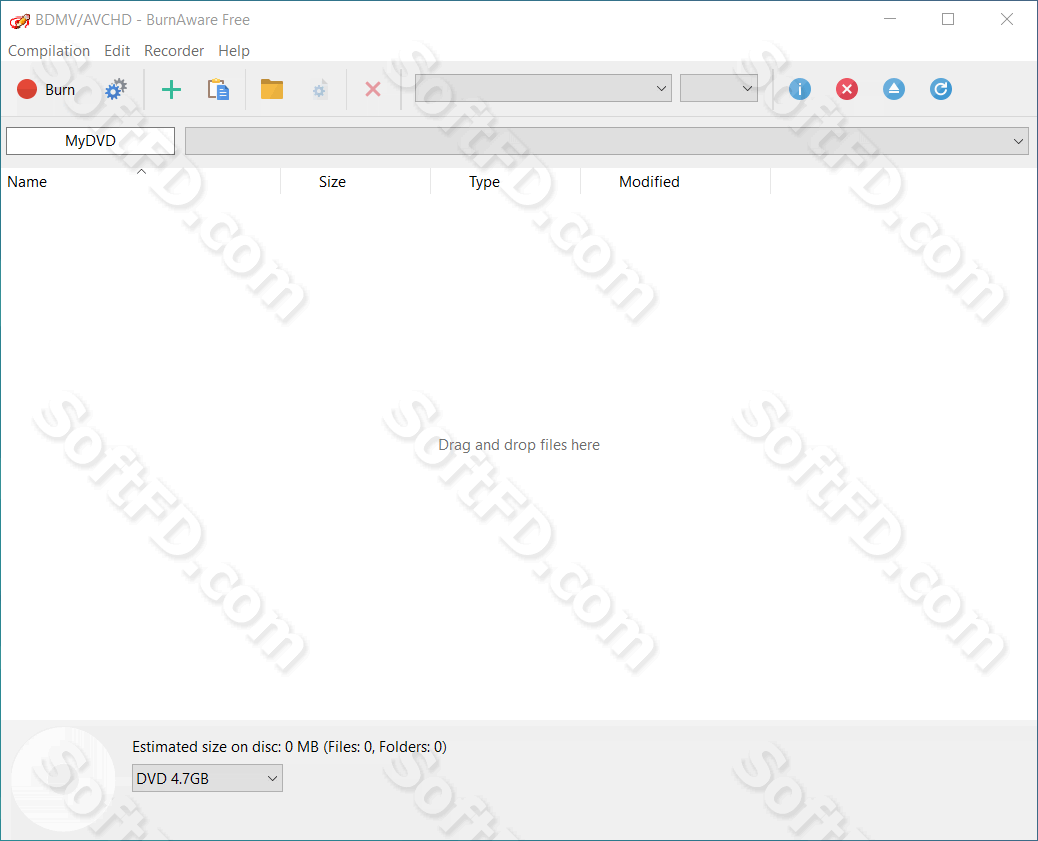Maximize the BurnAware window
The image size is (1038, 841).
click(x=948, y=19)
